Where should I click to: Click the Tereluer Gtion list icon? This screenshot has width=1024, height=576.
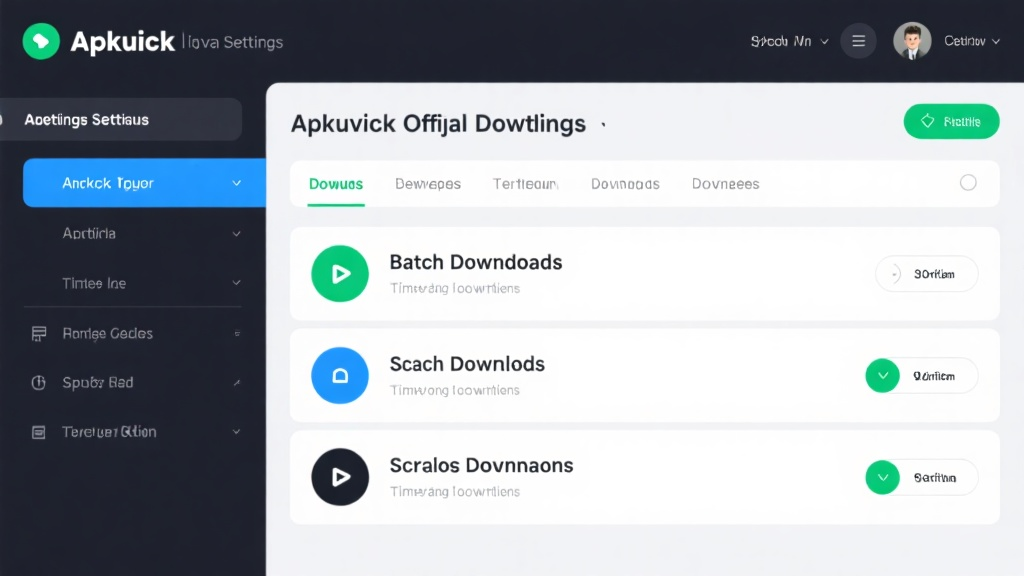tap(38, 432)
